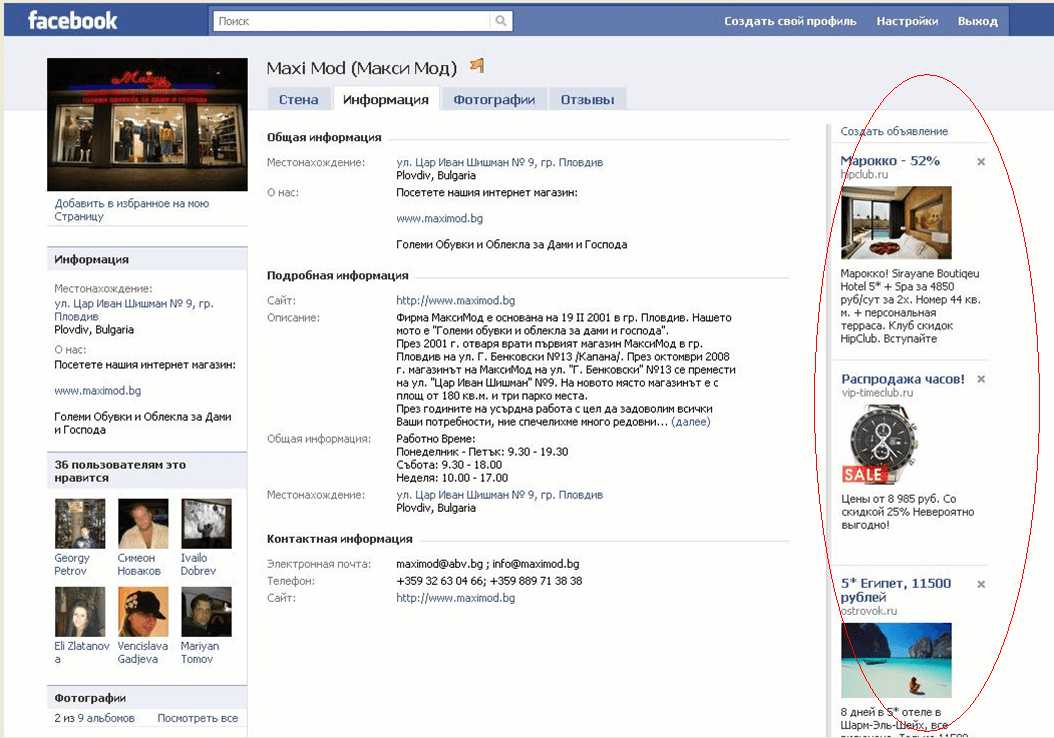Click ostrovok.ru under Египет ad
The width and height of the screenshot is (1054, 738).
(x=868, y=611)
